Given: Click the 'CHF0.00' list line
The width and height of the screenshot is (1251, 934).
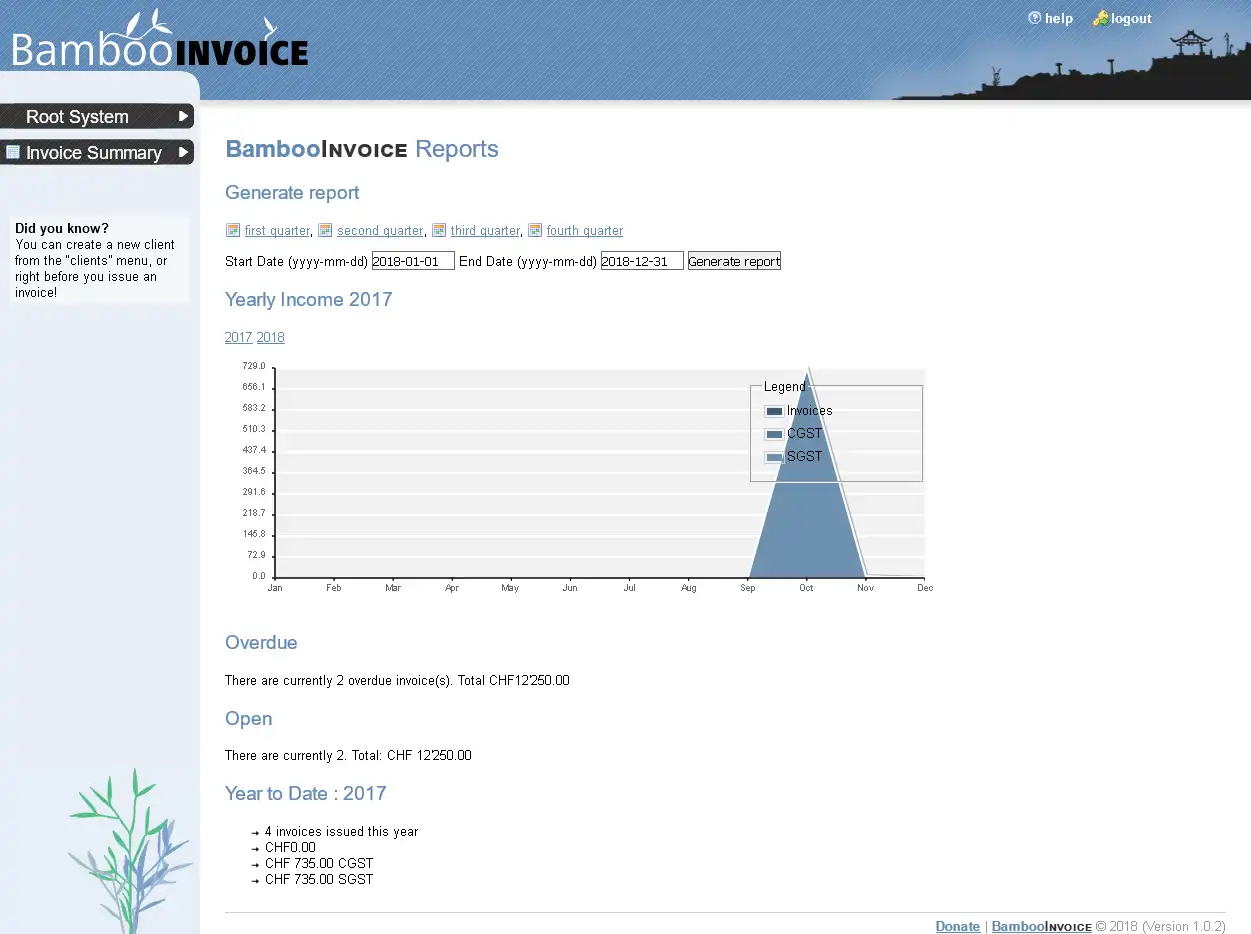Looking at the screenshot, I should pos(290,847).
